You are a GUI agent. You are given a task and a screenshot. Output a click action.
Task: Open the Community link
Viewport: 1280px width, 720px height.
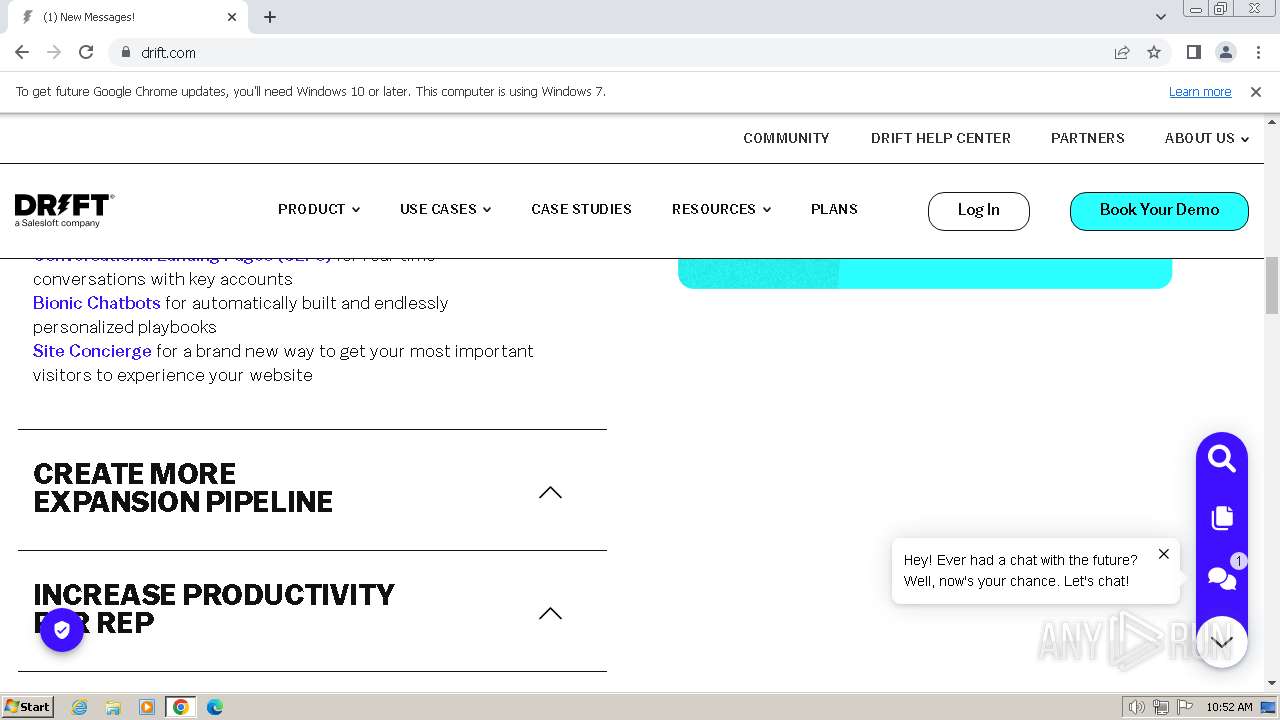click(786, 138)
